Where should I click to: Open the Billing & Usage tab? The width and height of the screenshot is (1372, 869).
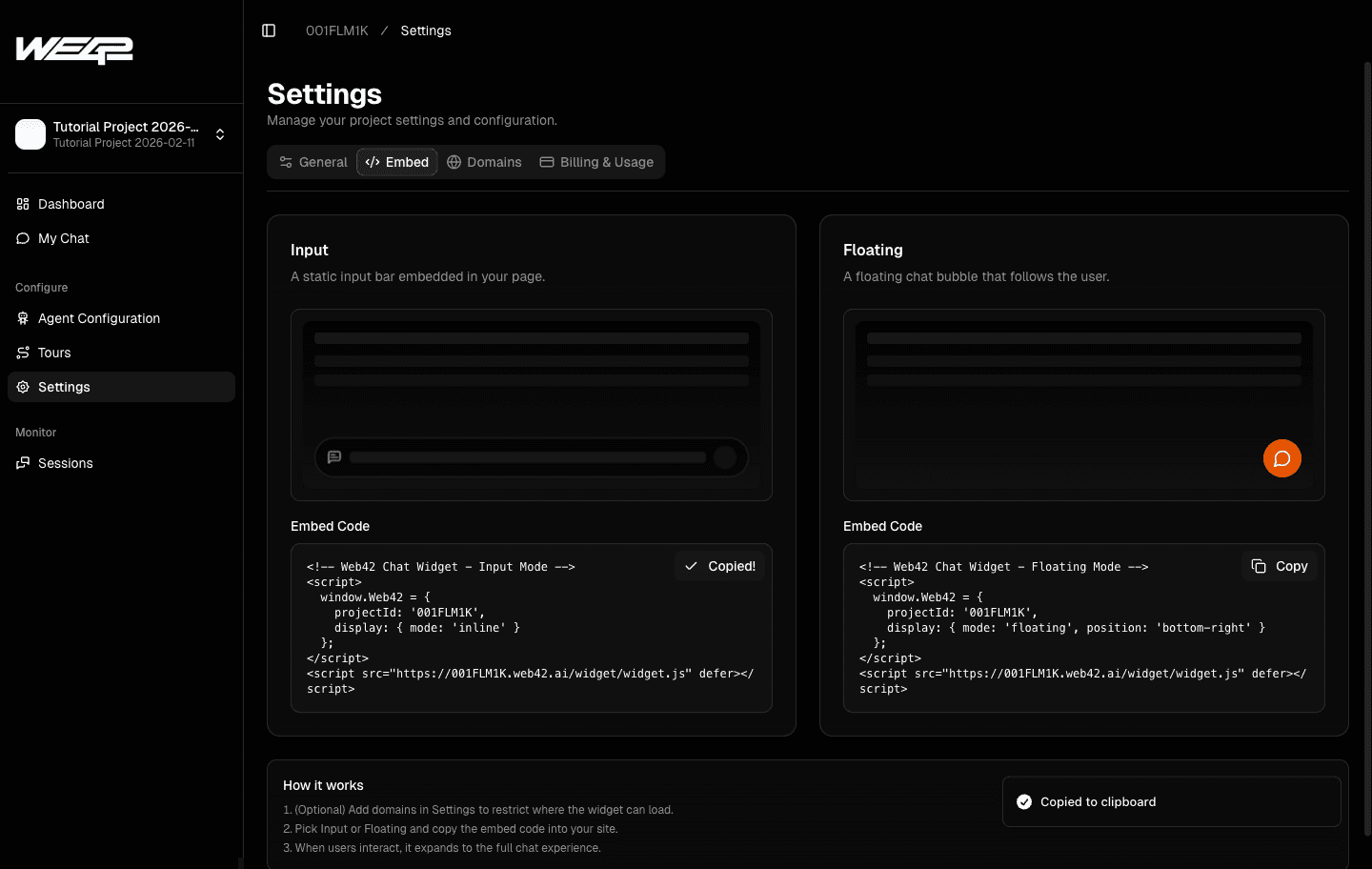pyautogui.click(x=597, y=161)
